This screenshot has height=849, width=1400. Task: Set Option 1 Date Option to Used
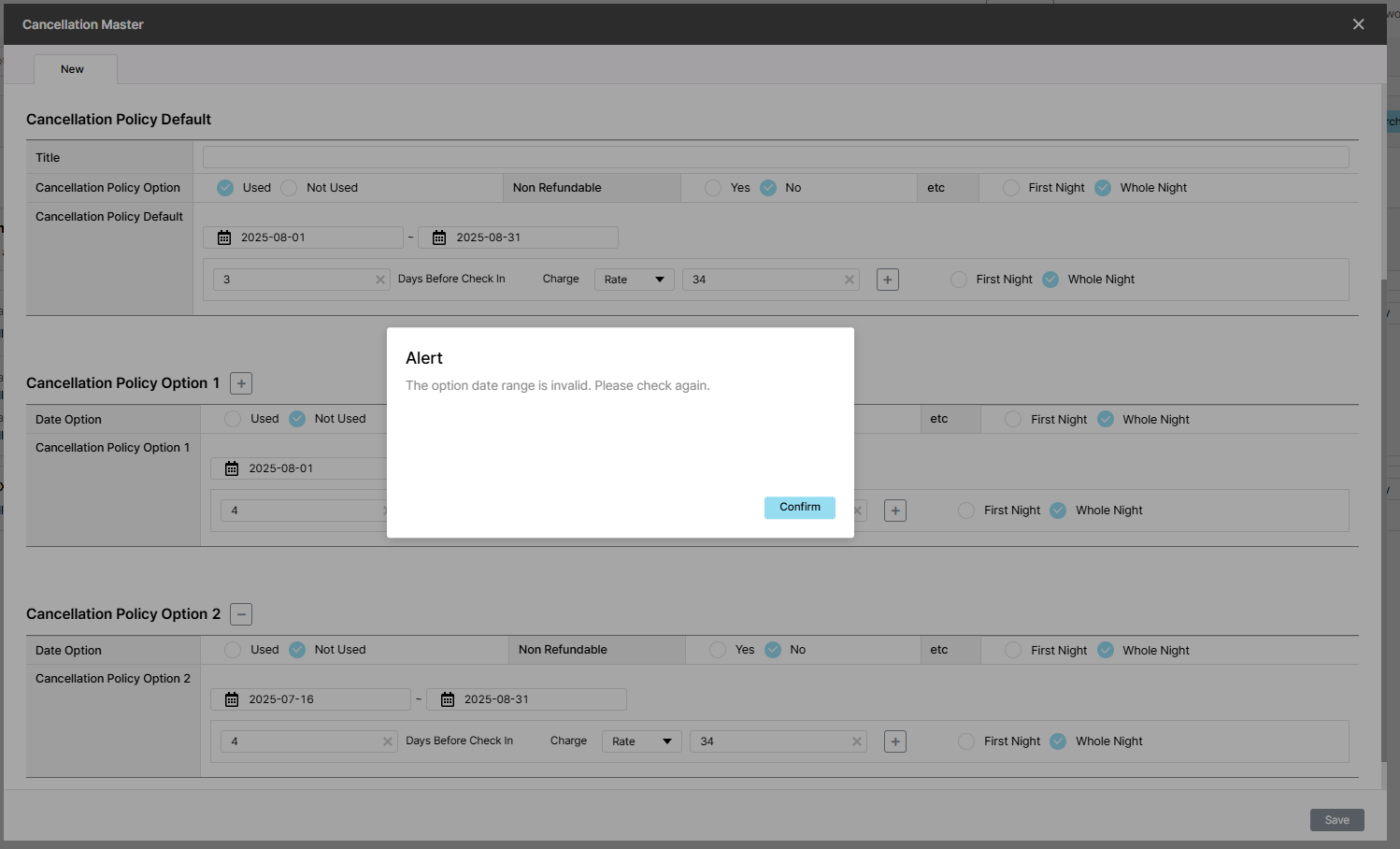pos(233,419)
